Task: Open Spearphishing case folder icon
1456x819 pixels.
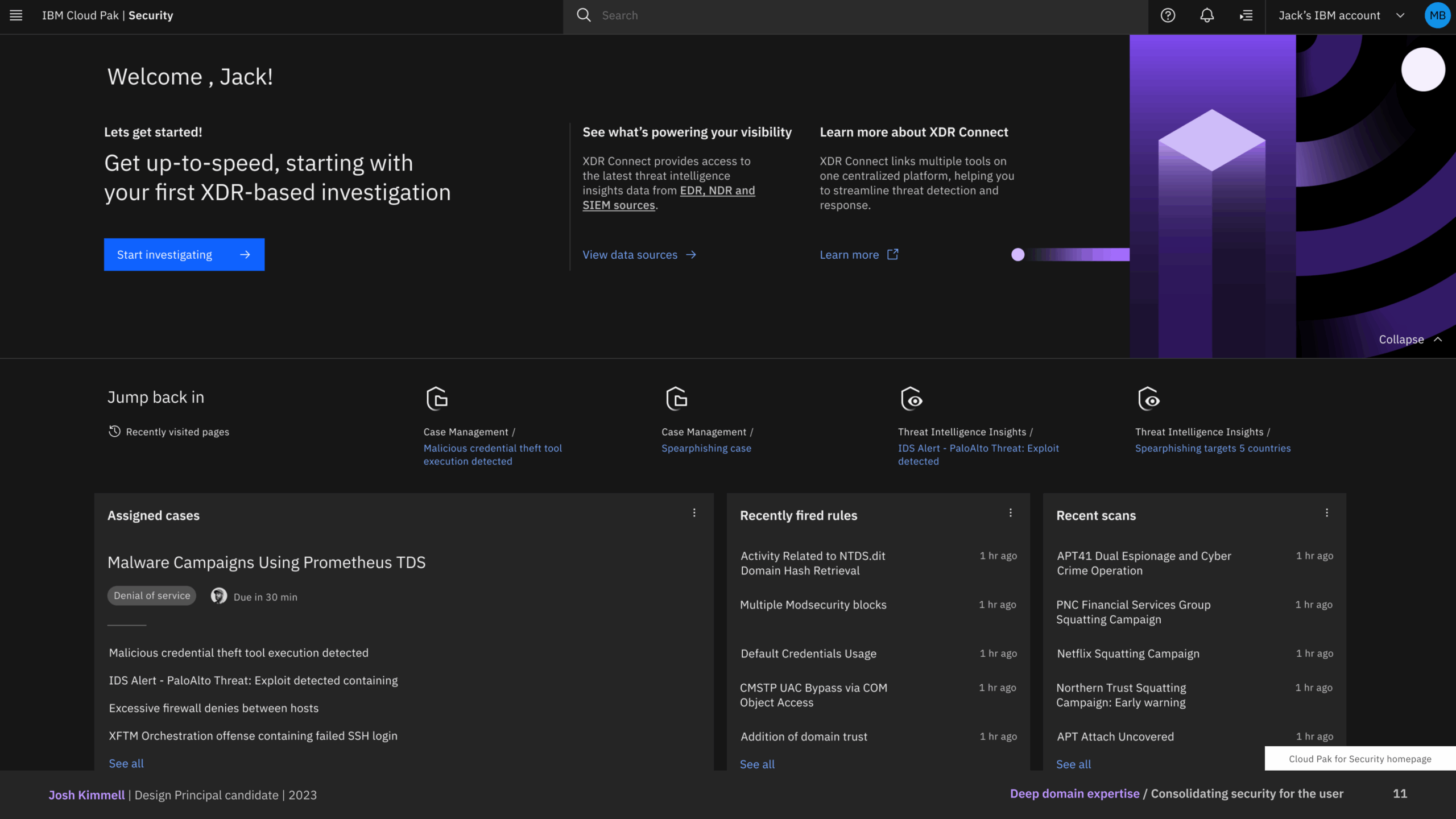Action: click(676, 399)
